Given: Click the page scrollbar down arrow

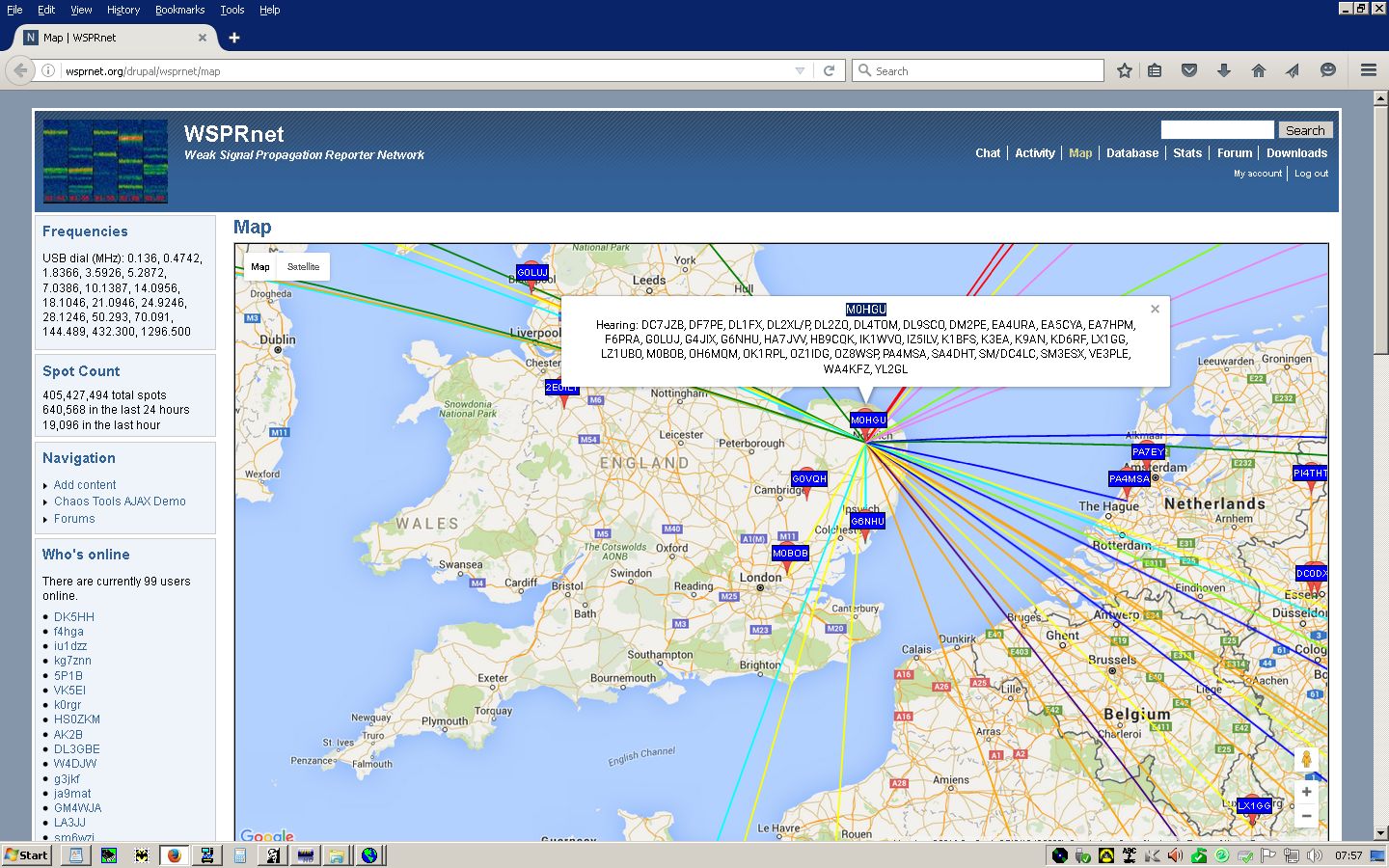Looking at the screenshot, I should tap(1380, 833).
